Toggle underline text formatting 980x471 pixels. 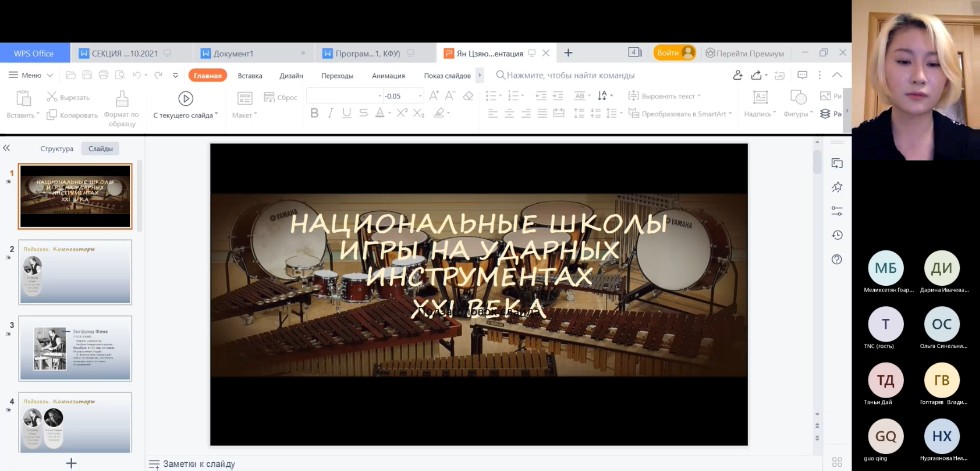tap(346, 113)
